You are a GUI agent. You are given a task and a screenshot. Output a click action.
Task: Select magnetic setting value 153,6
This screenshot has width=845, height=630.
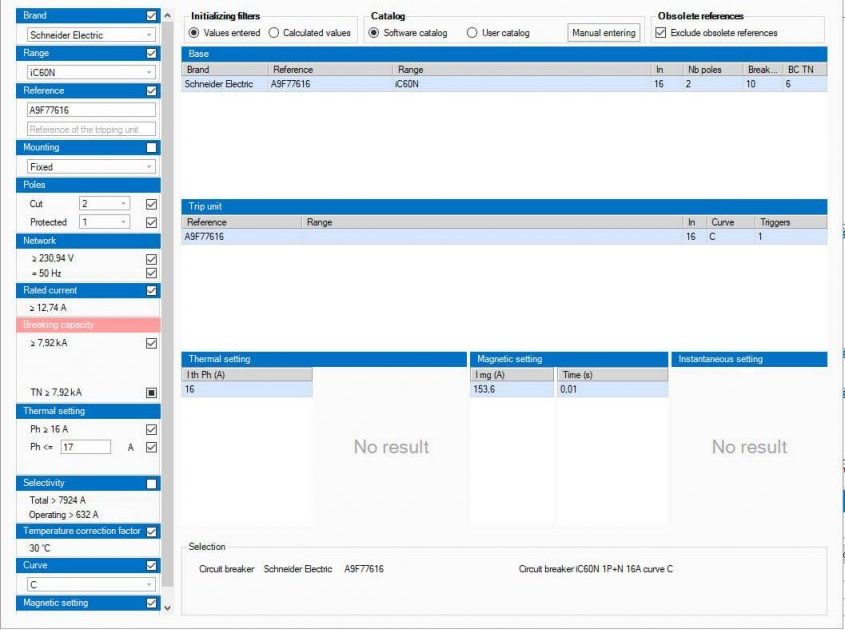(x=512, y=389)
